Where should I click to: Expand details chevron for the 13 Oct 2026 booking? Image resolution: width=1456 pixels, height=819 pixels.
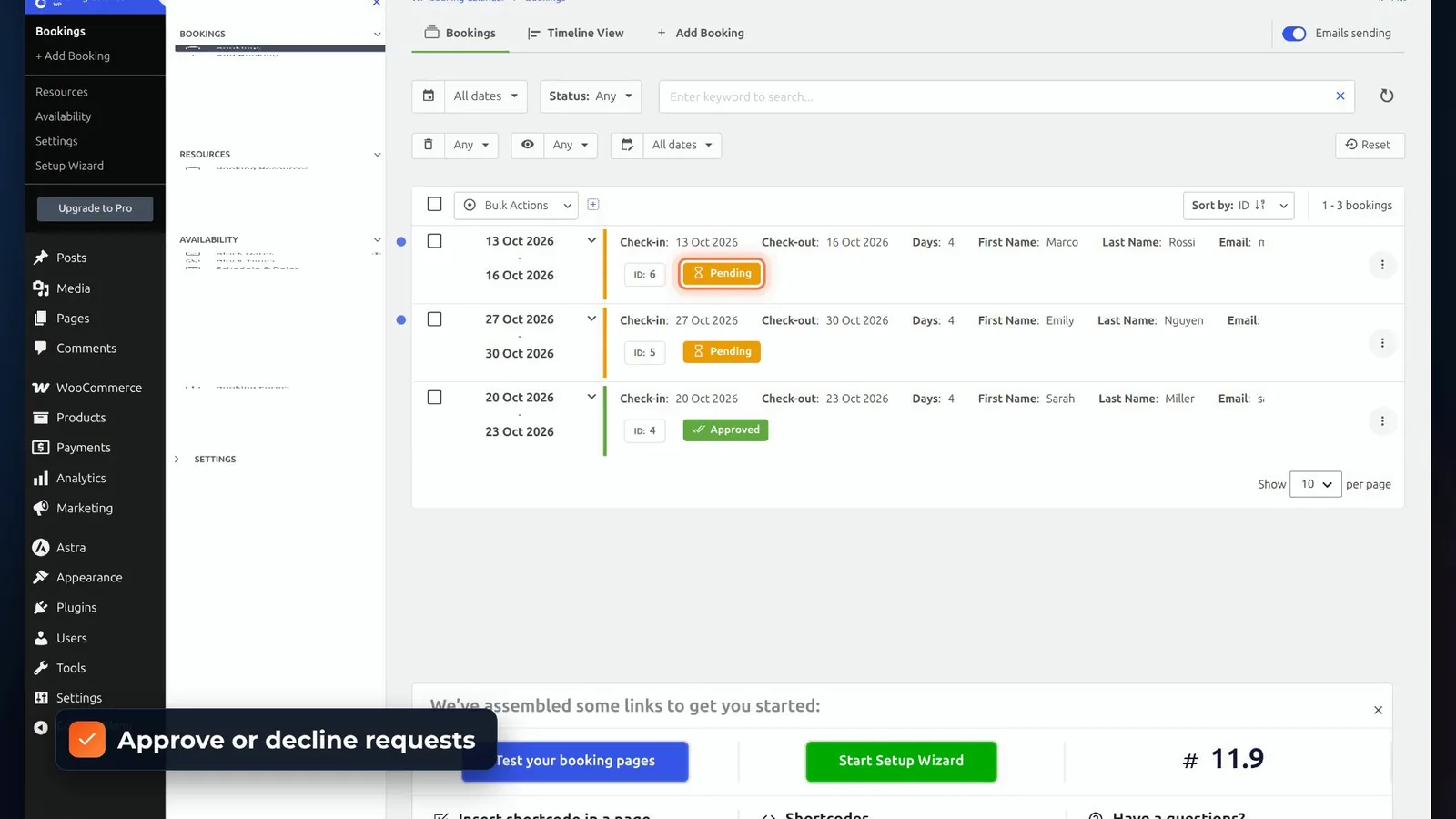pos(591,241)
